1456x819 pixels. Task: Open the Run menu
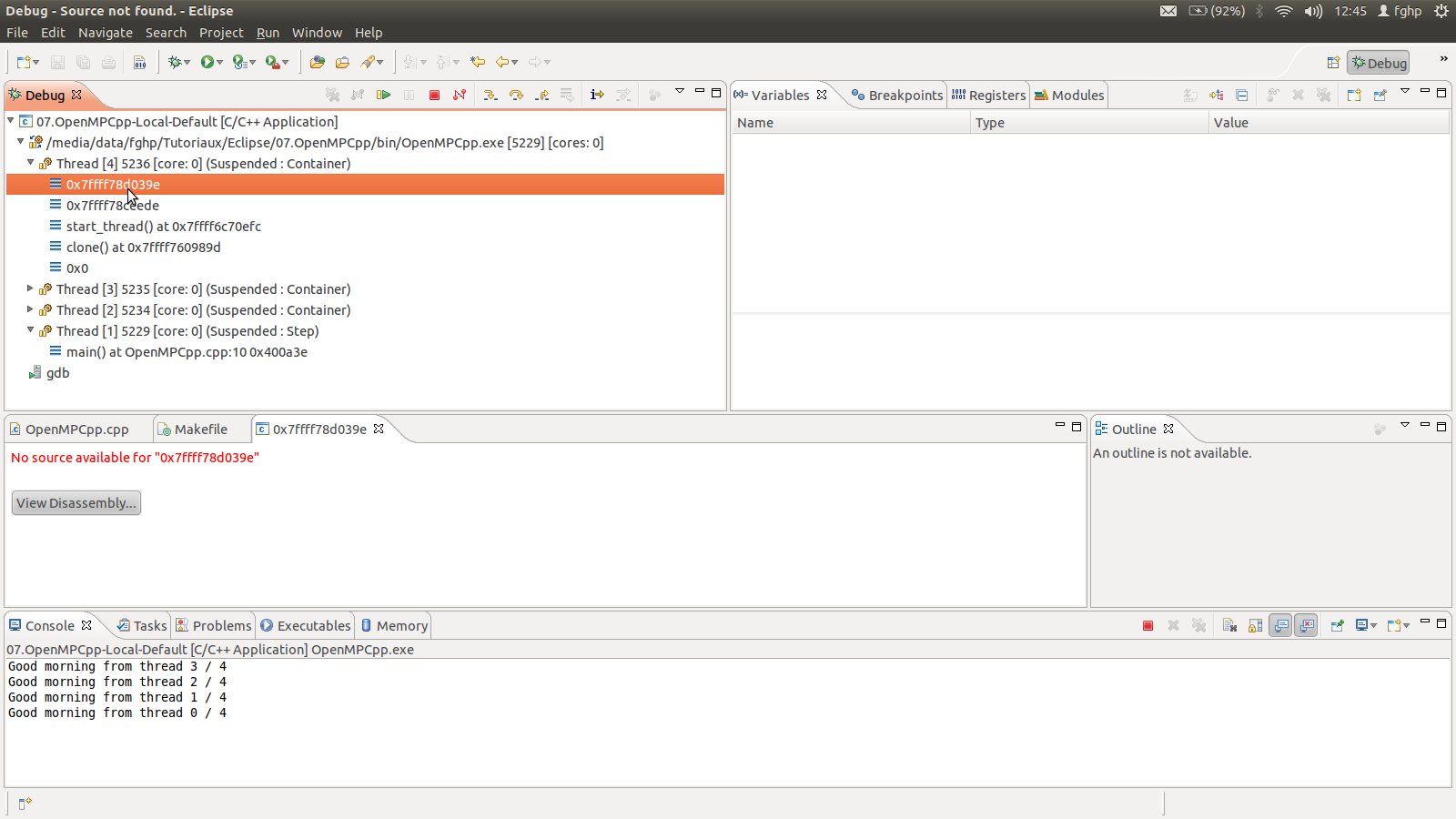(x=268, y=33)
